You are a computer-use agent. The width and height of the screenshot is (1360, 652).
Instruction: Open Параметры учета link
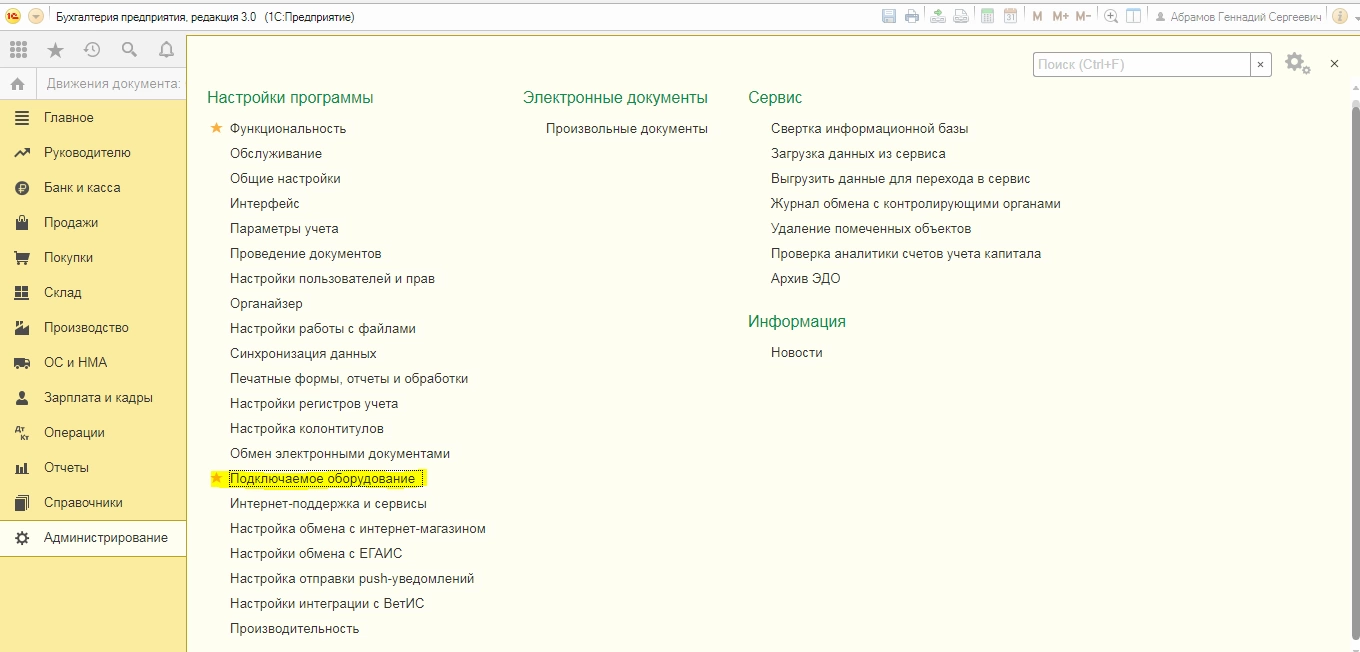tap(284, 228)
